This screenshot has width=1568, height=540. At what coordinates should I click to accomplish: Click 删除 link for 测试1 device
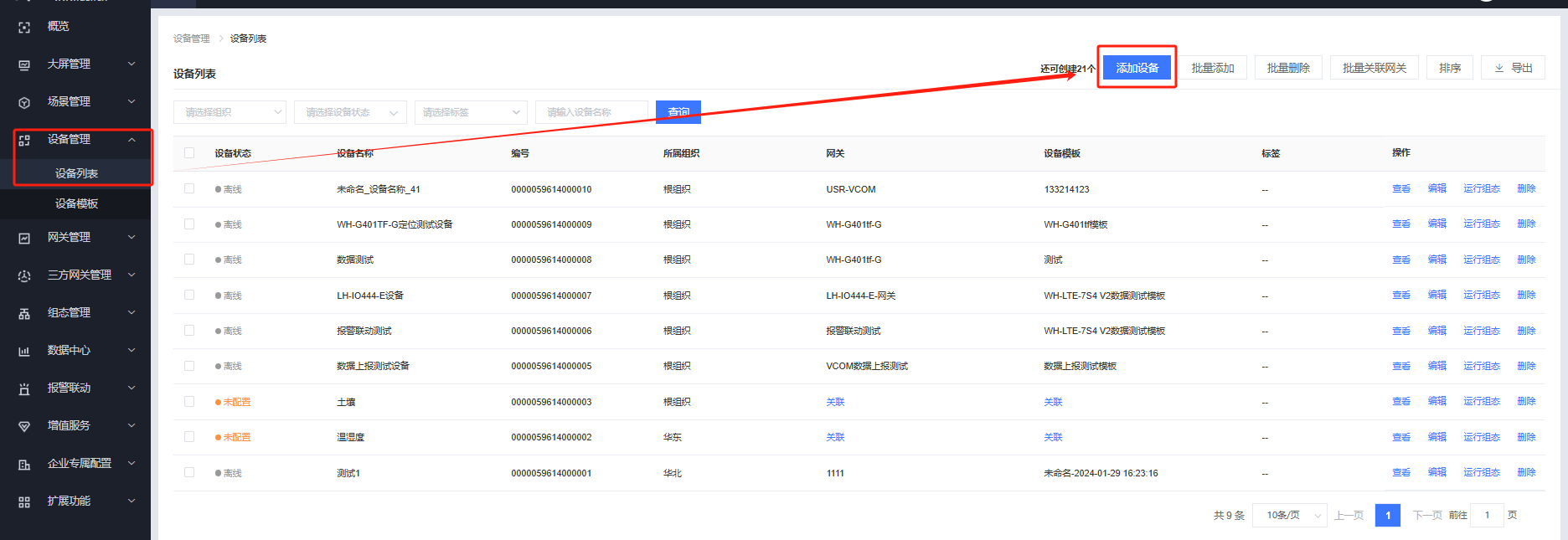(x=1526, y=473)
